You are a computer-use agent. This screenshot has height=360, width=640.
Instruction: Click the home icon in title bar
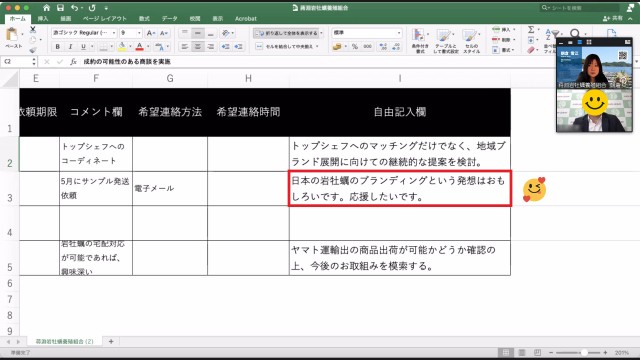point(47,8)
